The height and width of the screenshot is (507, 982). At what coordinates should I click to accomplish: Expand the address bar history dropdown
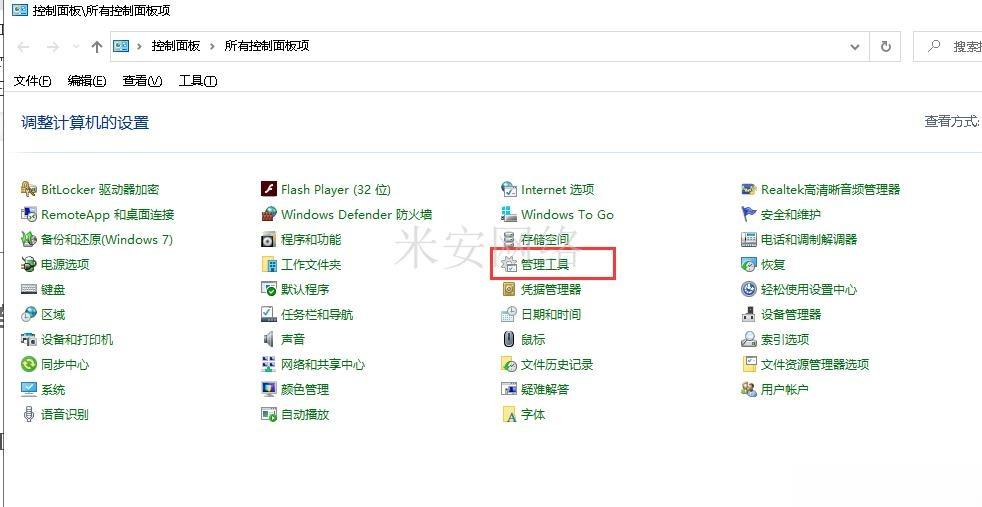pyautogui.click(x=855, y=46)
